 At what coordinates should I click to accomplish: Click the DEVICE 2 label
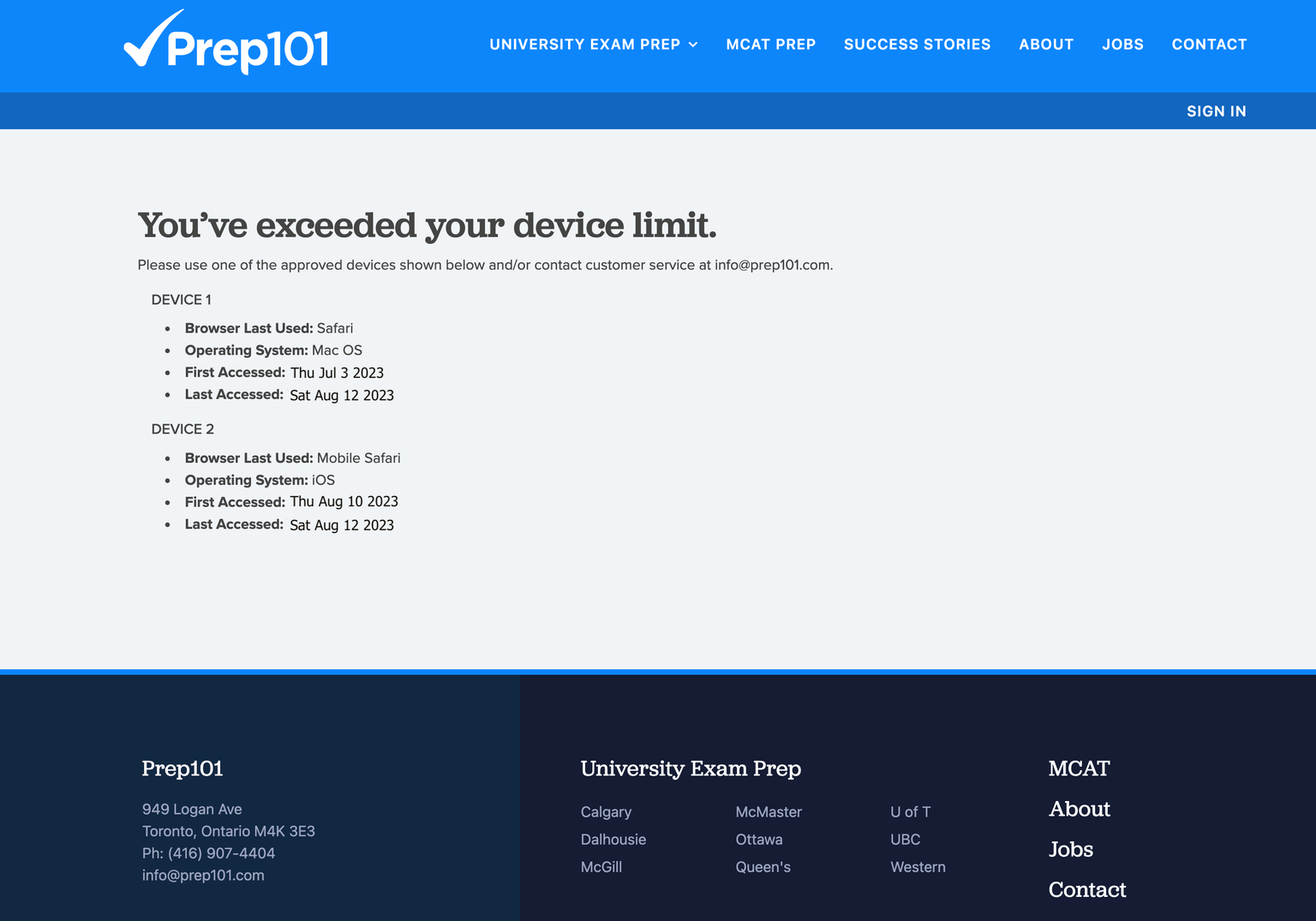point(182,429)
